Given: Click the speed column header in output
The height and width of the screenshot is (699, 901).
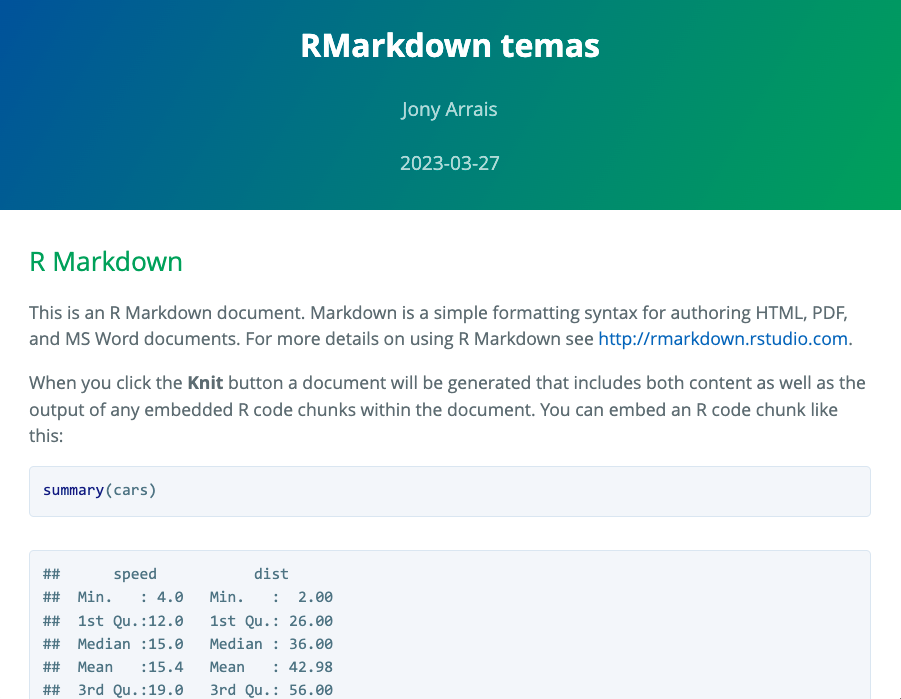Looking at the screenshot, I should tap(135, 574).
